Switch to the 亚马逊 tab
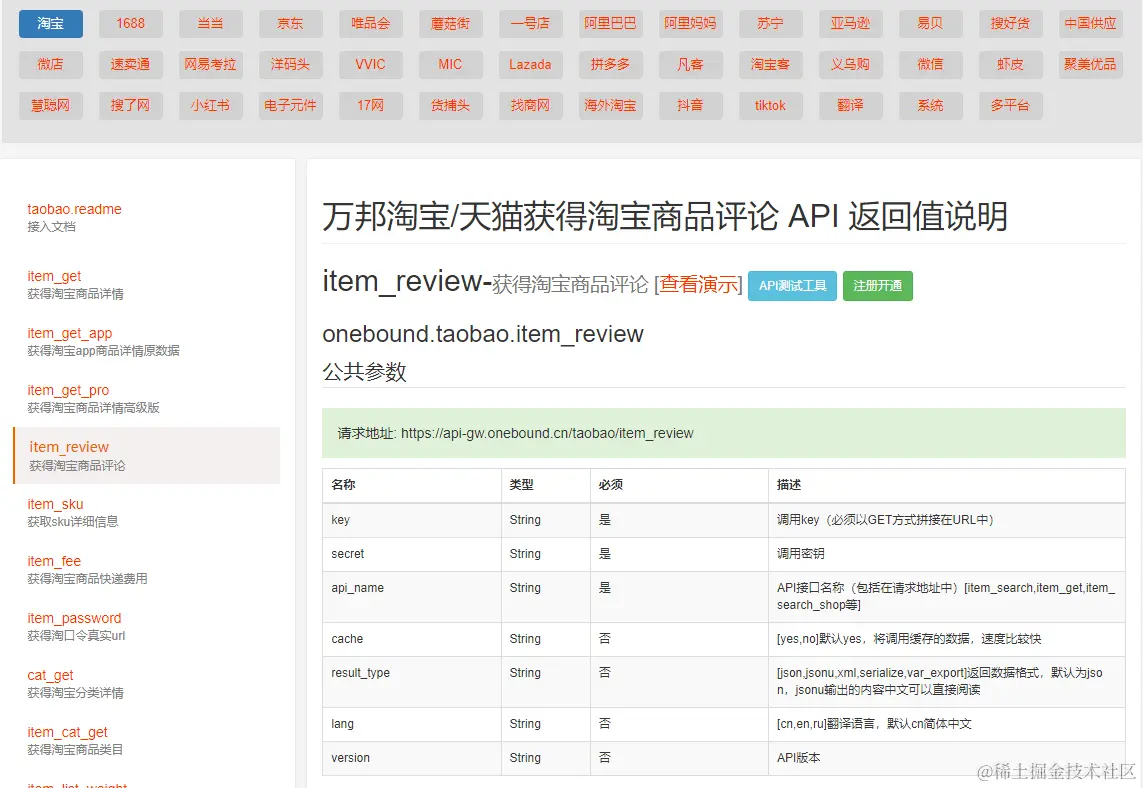 coord(851,23)
